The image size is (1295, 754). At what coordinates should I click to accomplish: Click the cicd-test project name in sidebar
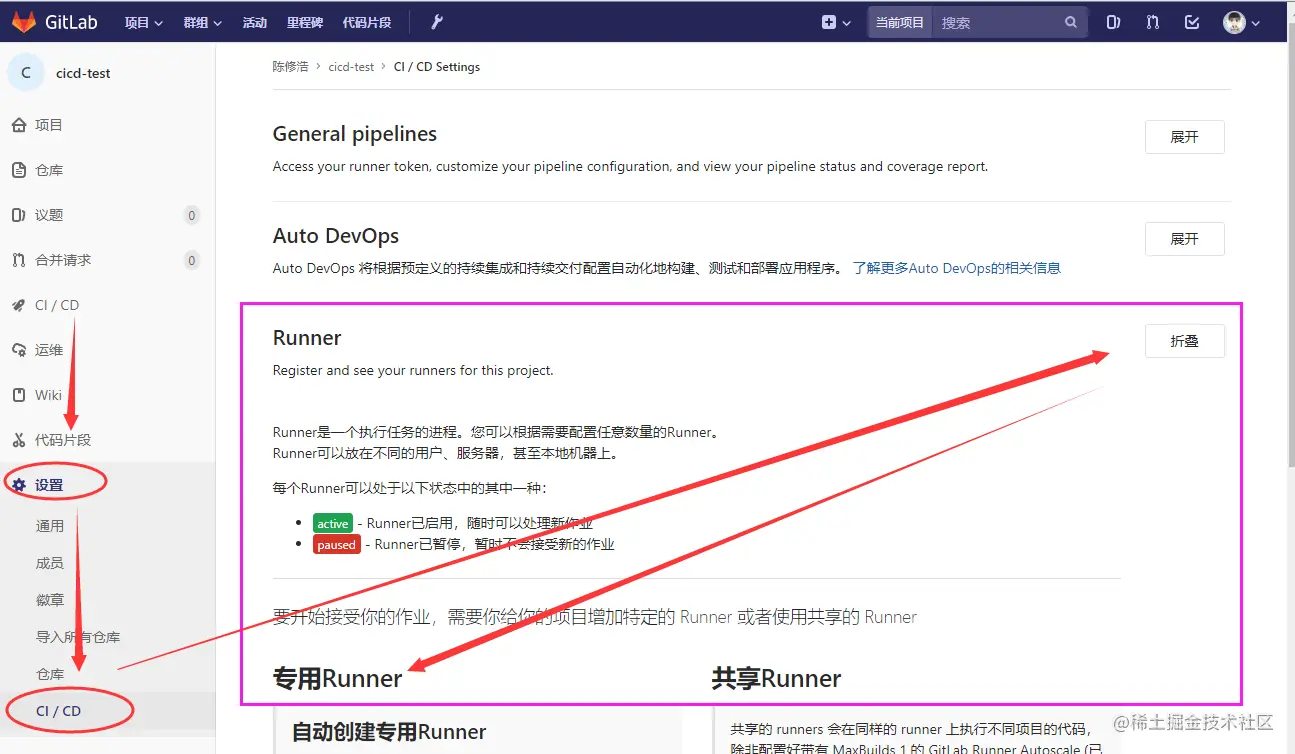point(83,73)
